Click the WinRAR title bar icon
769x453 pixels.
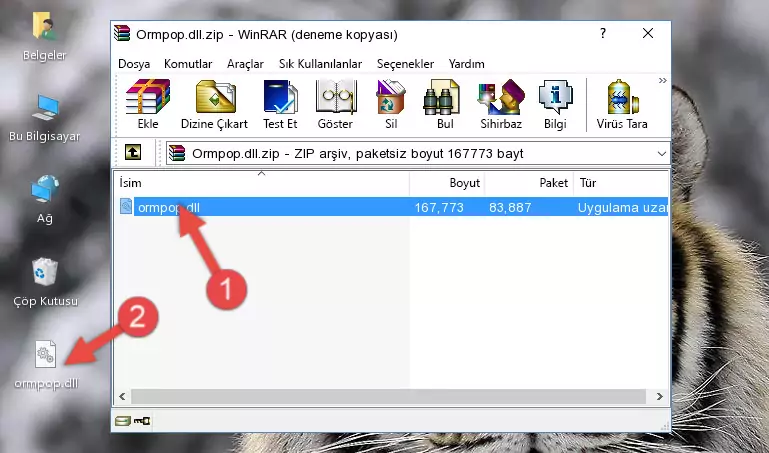point(122,33)
